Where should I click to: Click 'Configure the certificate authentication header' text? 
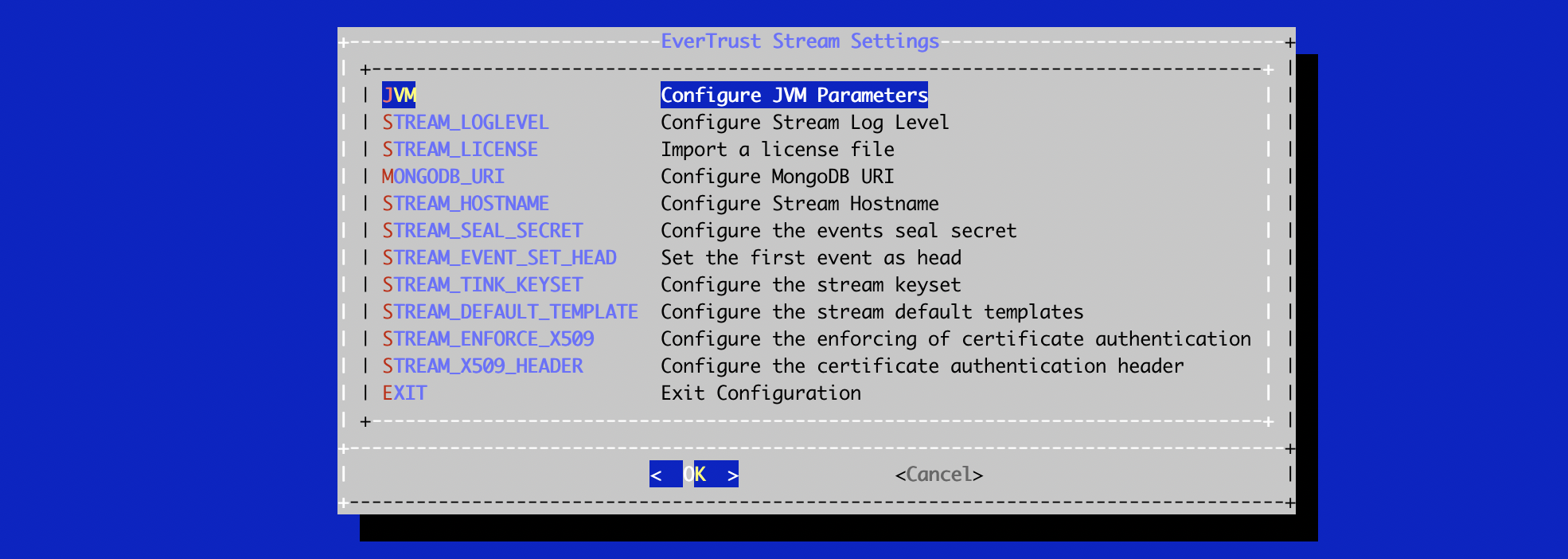(922, 365)
